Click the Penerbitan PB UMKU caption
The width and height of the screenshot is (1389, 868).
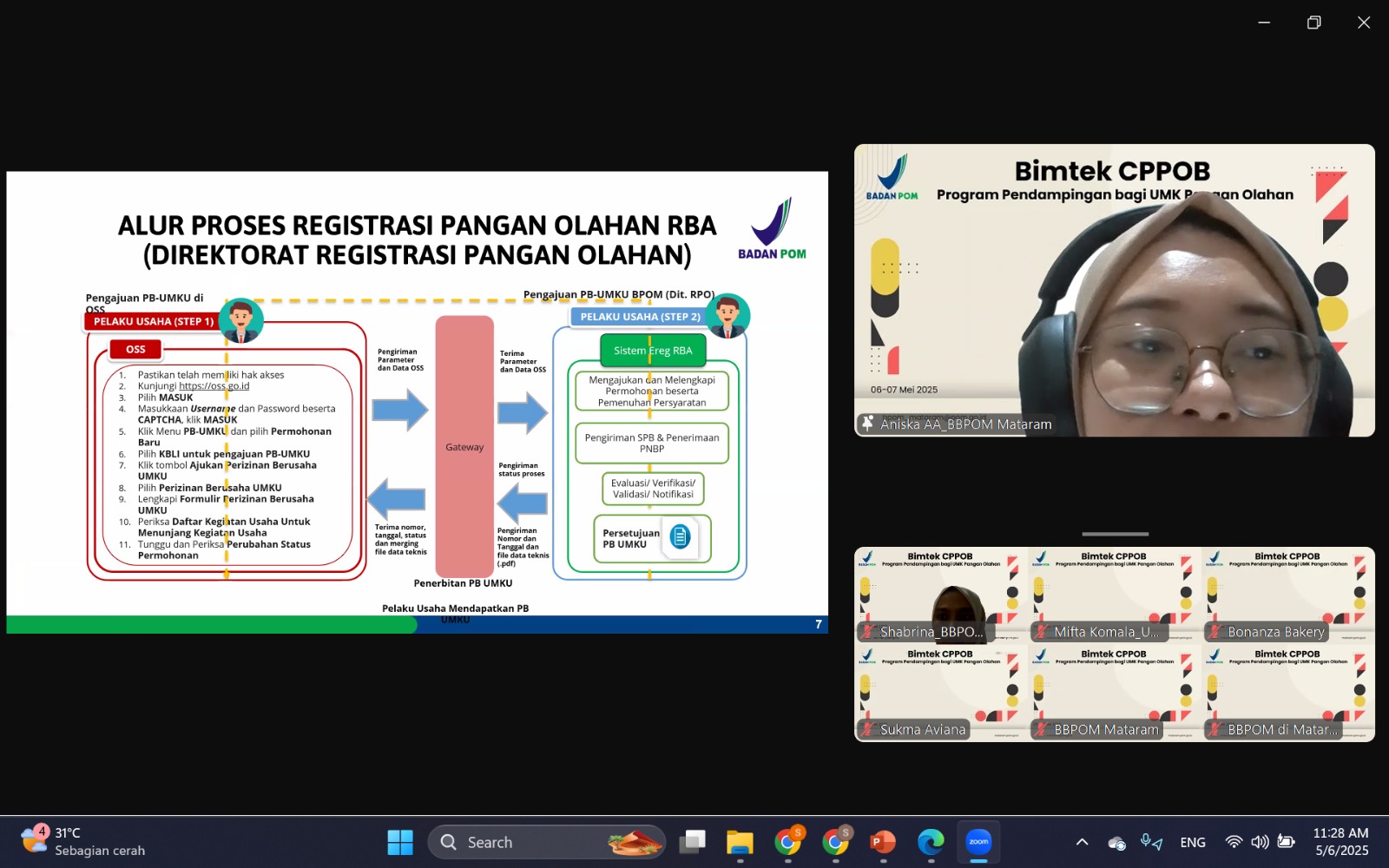(463, 583)
